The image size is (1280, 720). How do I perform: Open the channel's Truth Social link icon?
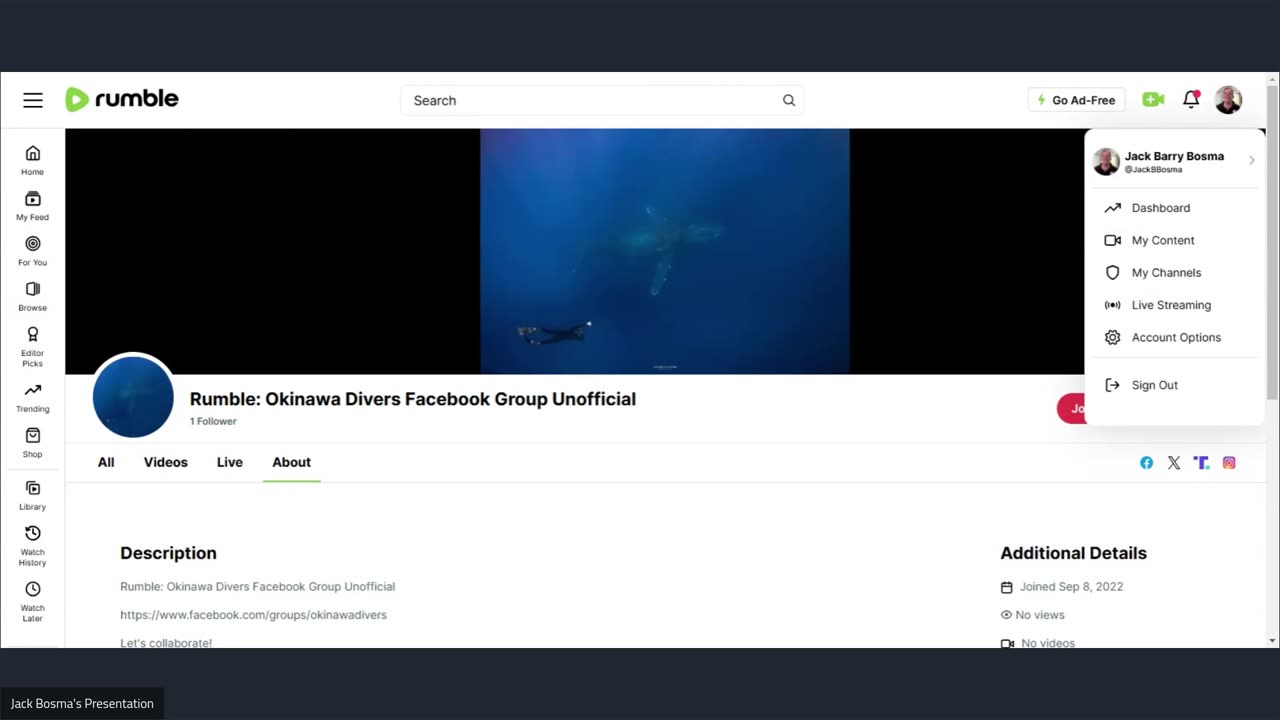coord(1201,463)
